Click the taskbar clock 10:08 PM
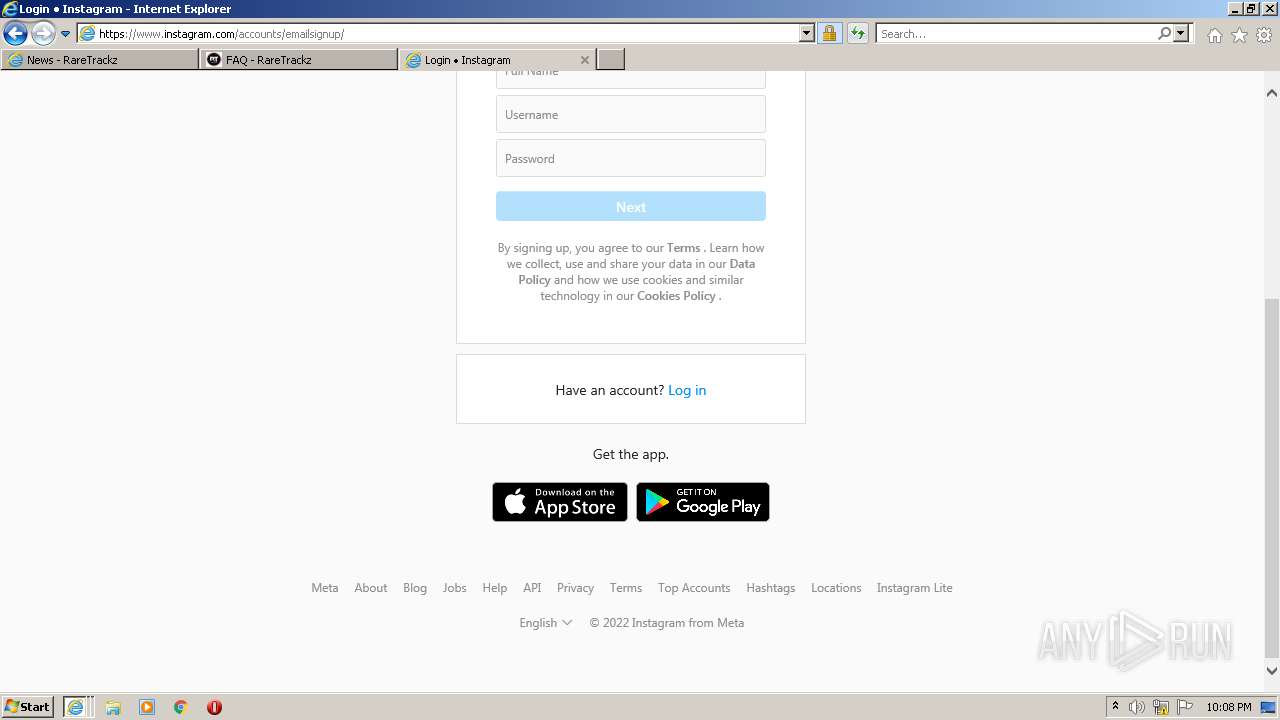The width and height of the screenshot is (1280, 720). click(1228, 707)
